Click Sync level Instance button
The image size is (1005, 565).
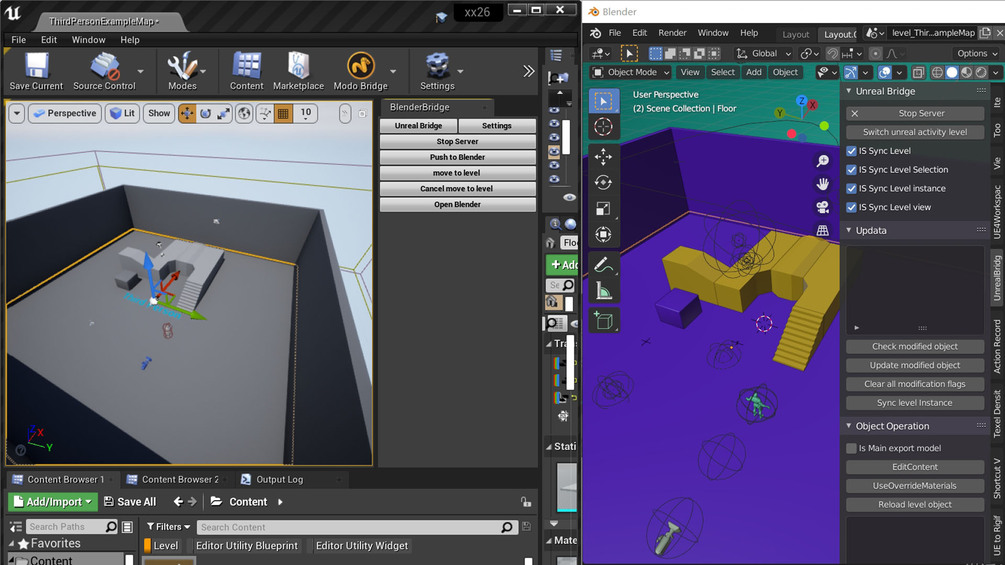point(915,403)
